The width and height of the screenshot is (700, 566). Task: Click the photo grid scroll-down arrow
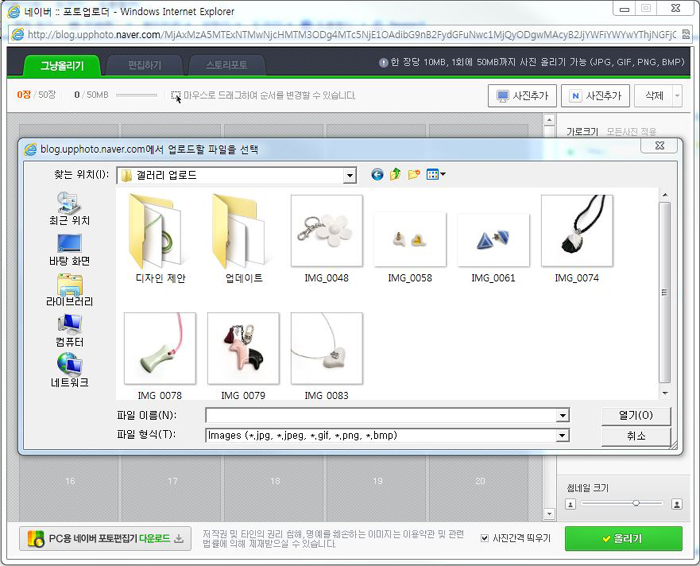[549, 514]
